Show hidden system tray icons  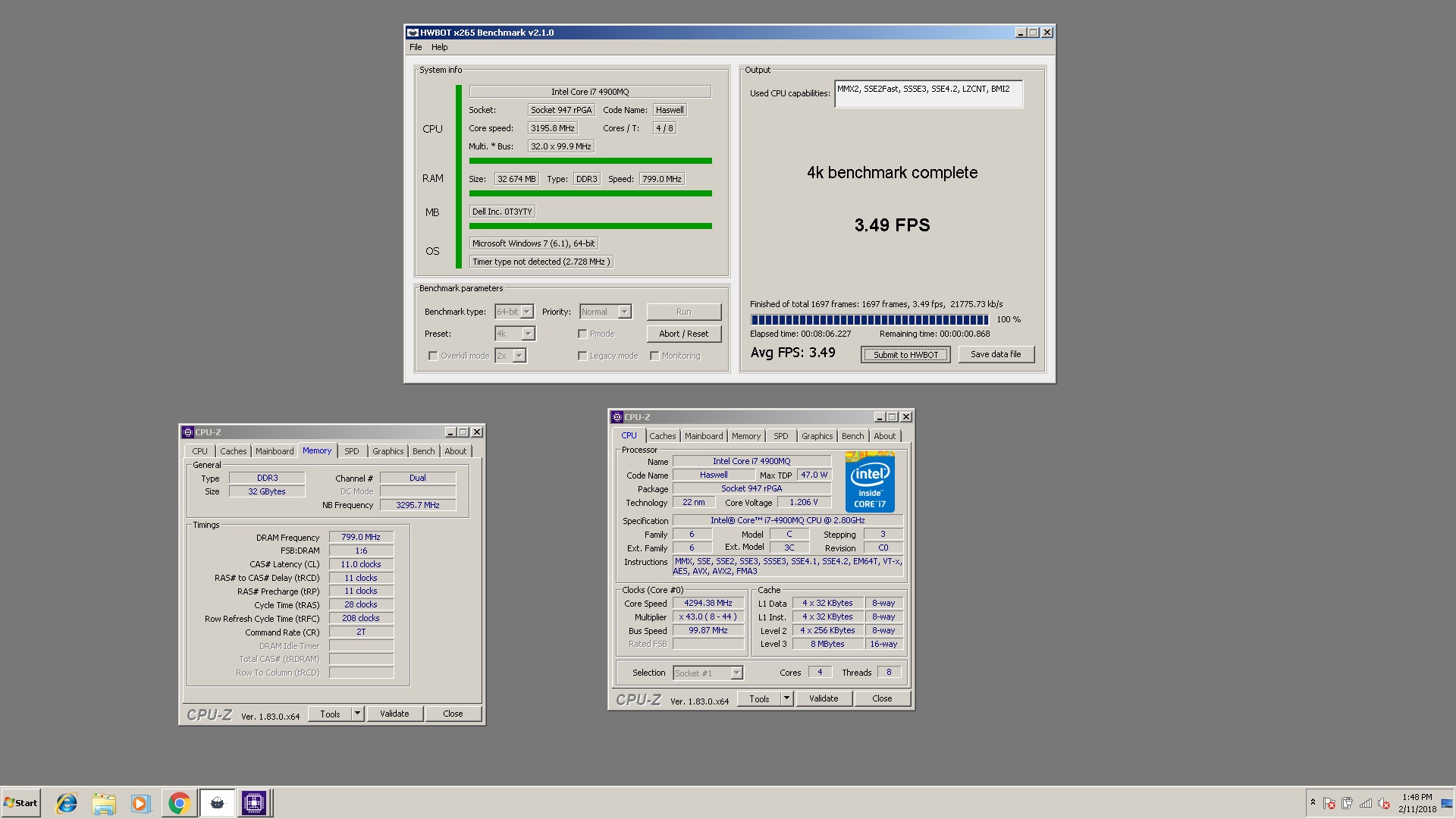pyautogui.click(x=1313, y=802)
